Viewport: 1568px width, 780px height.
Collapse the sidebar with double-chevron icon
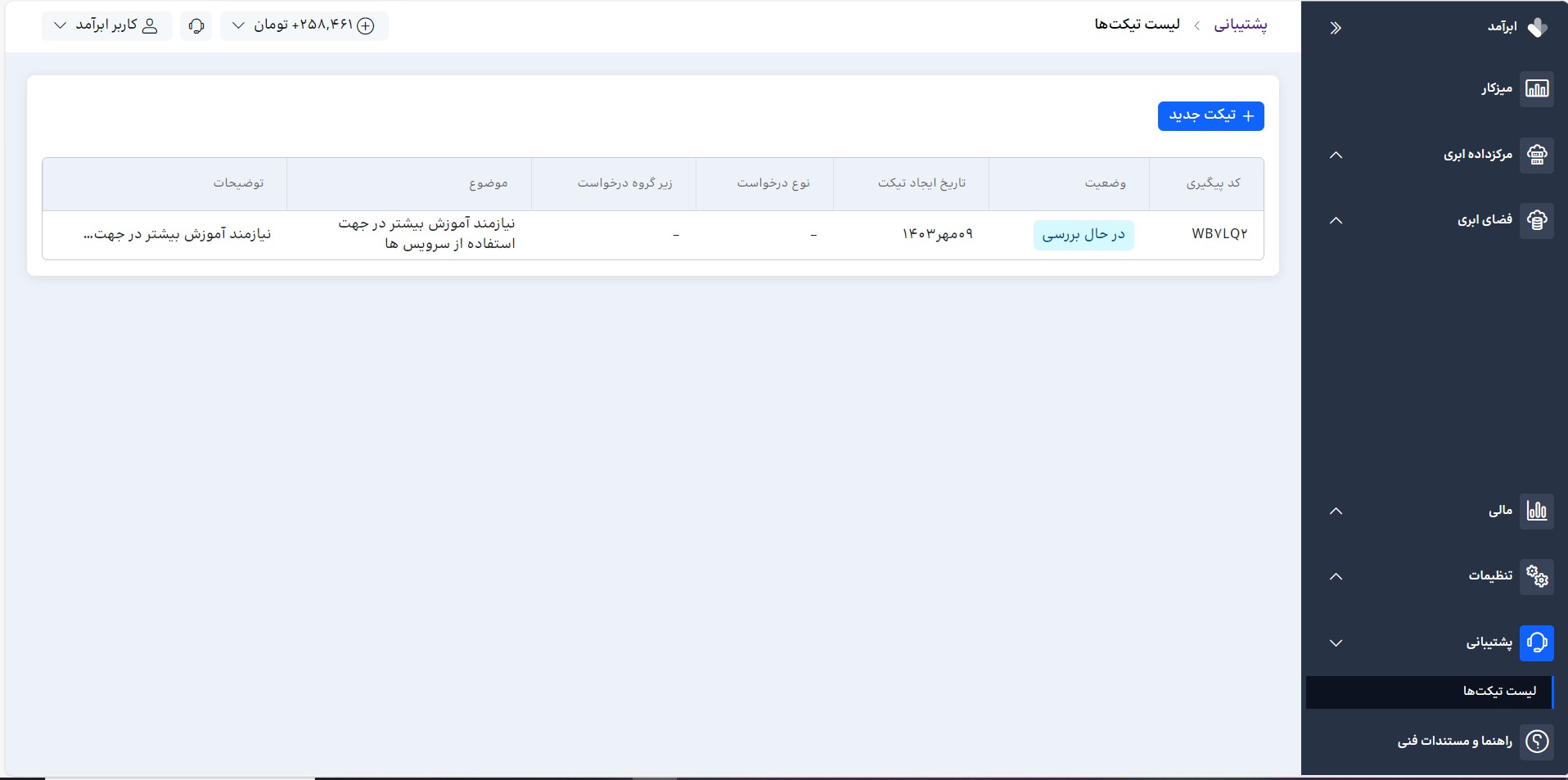click(x=1336, y=29)
